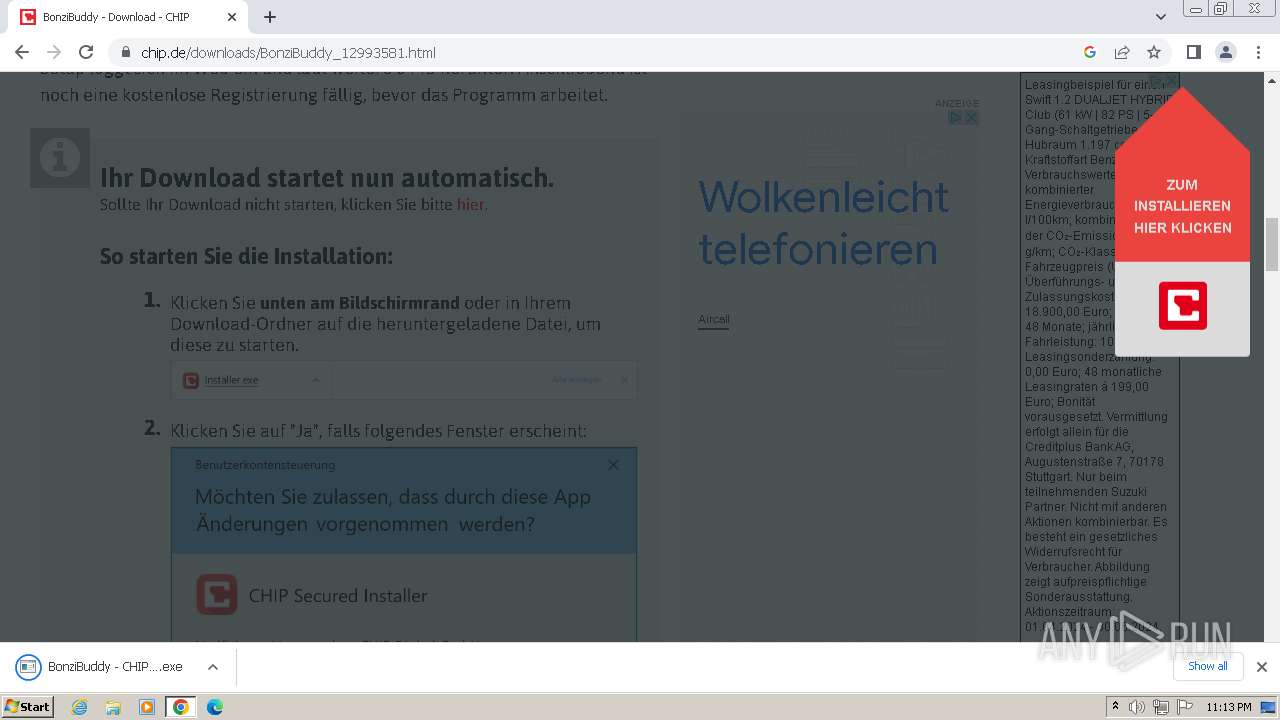This screenshot has height=720, width=1280.
Task: Click the show desktop button
Action: 1270,707
